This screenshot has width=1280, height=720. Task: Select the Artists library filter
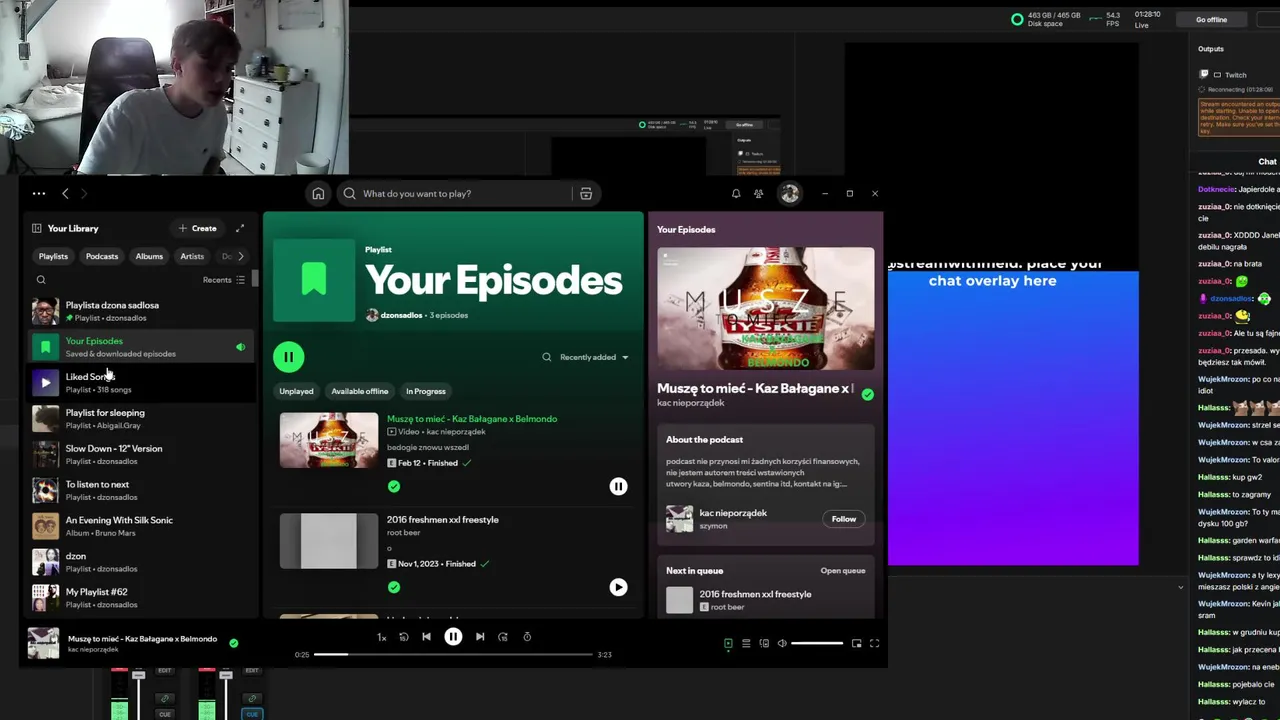(x=192, y=257)
